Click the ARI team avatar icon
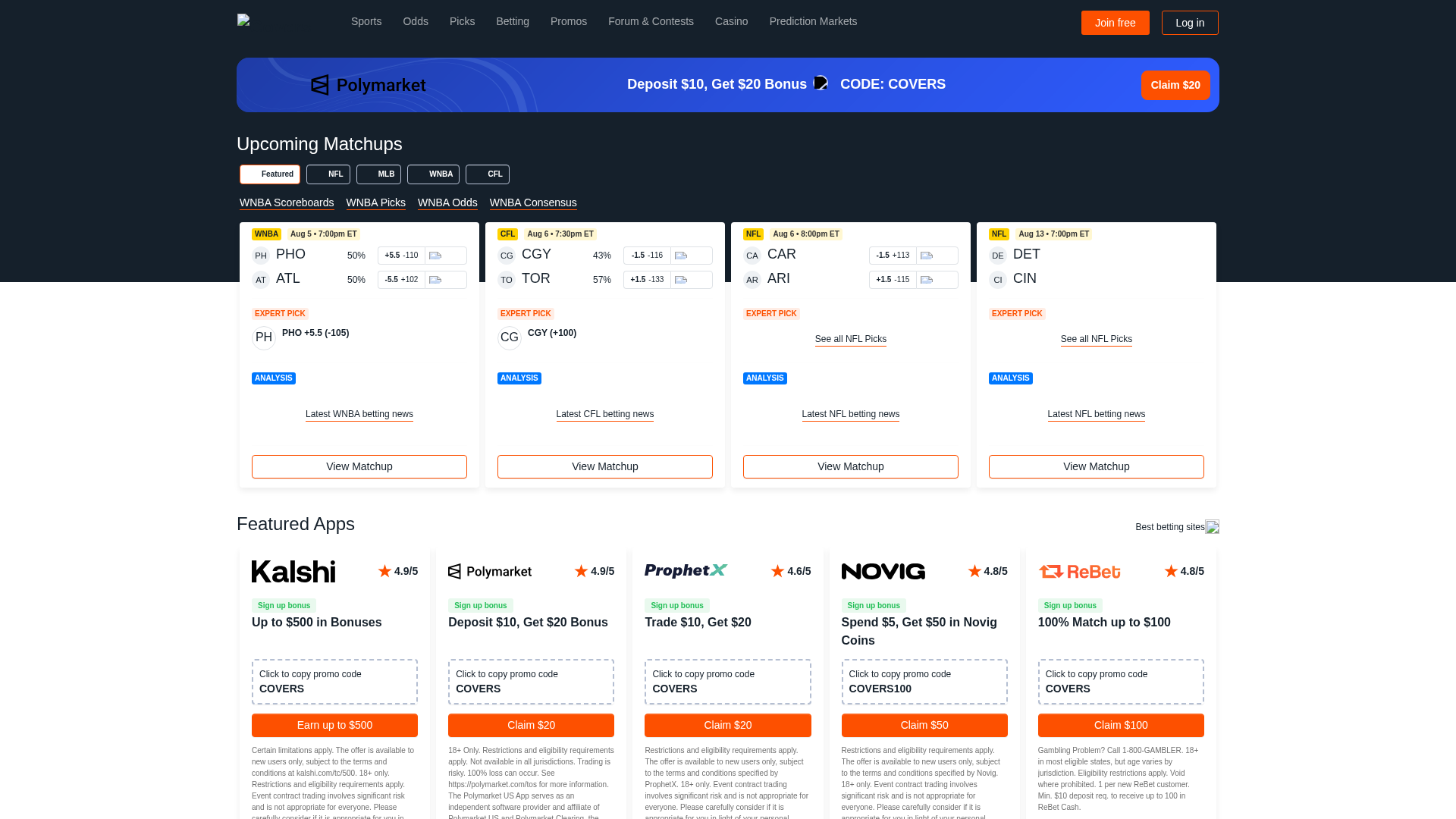 point(752,280)
